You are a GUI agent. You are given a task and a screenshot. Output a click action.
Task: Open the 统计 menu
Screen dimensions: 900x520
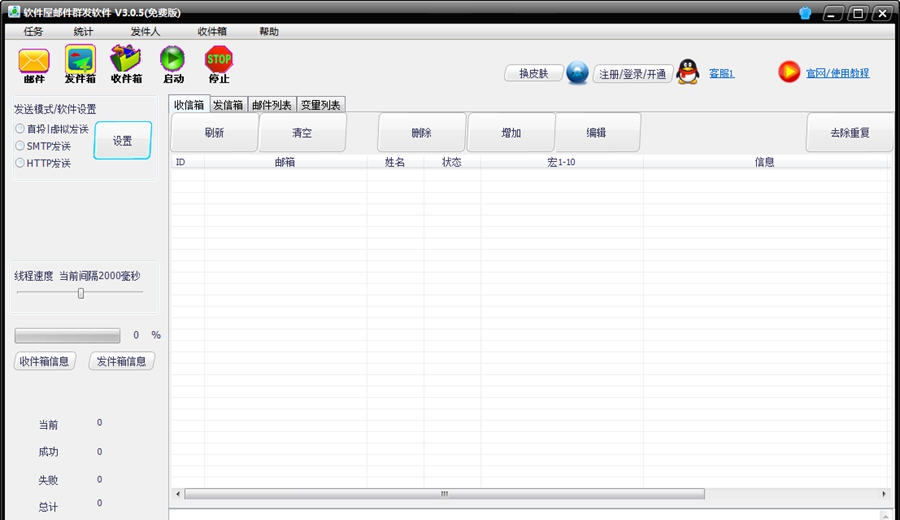[83, 31]
